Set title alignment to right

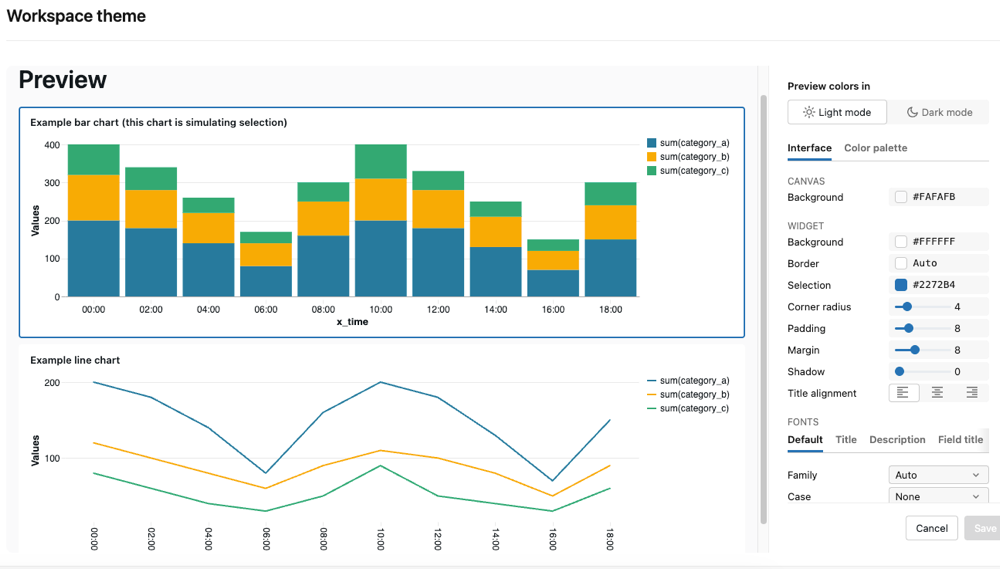click(971, 393)
